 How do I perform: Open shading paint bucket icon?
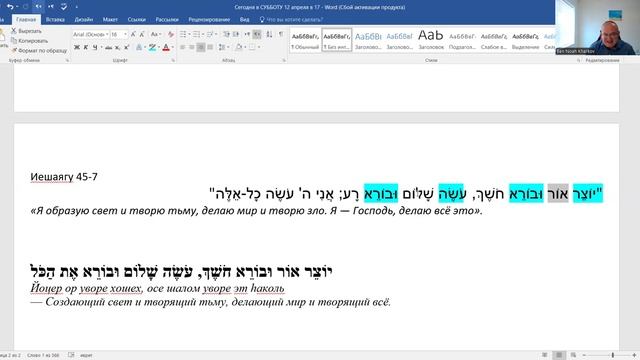tap(239, 47)
